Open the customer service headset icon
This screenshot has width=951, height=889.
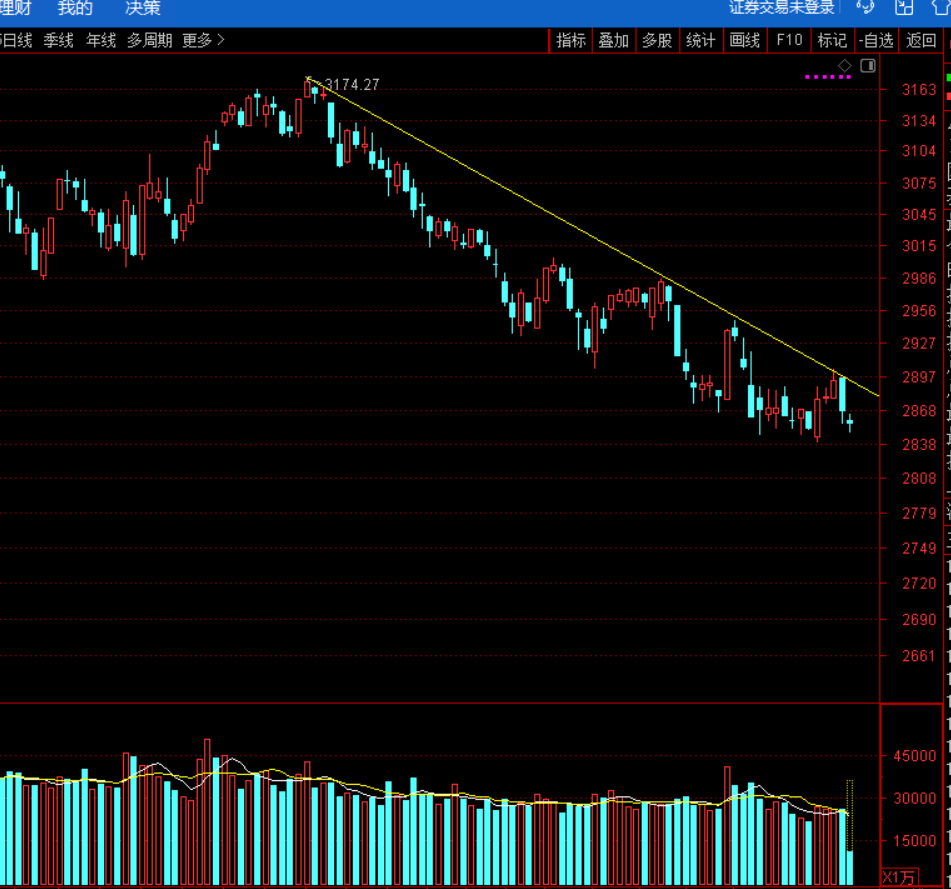pyautogui.click(x=865, y=7)
